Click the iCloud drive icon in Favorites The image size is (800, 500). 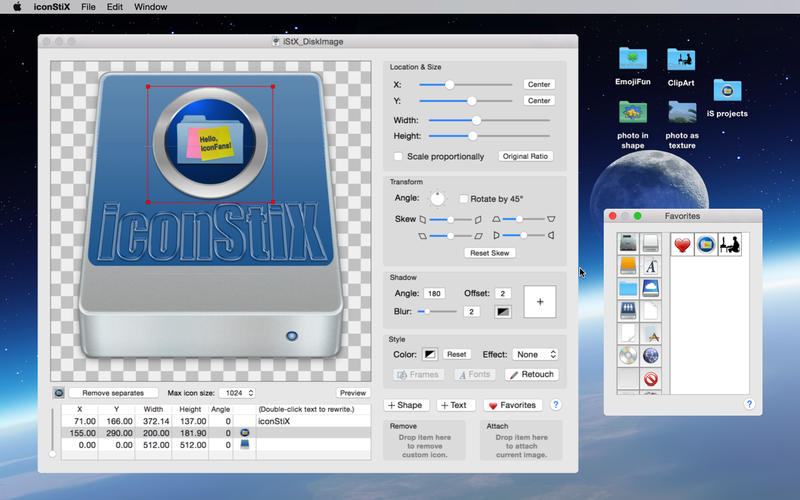651,288
